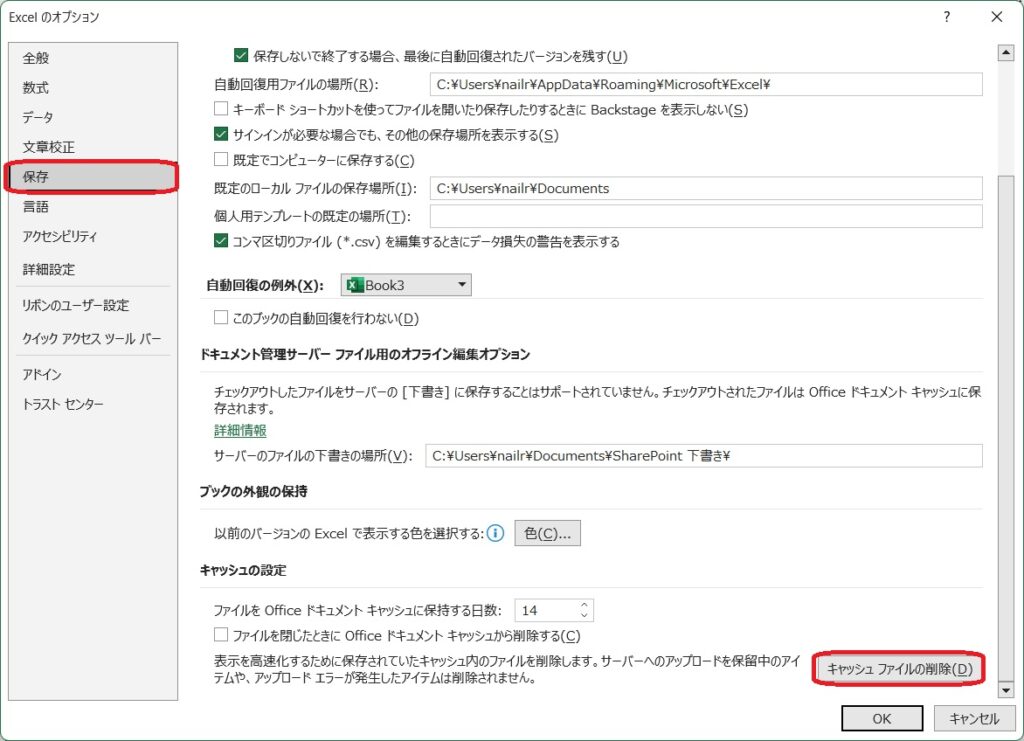Click the 自動回復用ファイルの場所 path field
This screenshot has height=741, width=1024.
tap(706, 84)
